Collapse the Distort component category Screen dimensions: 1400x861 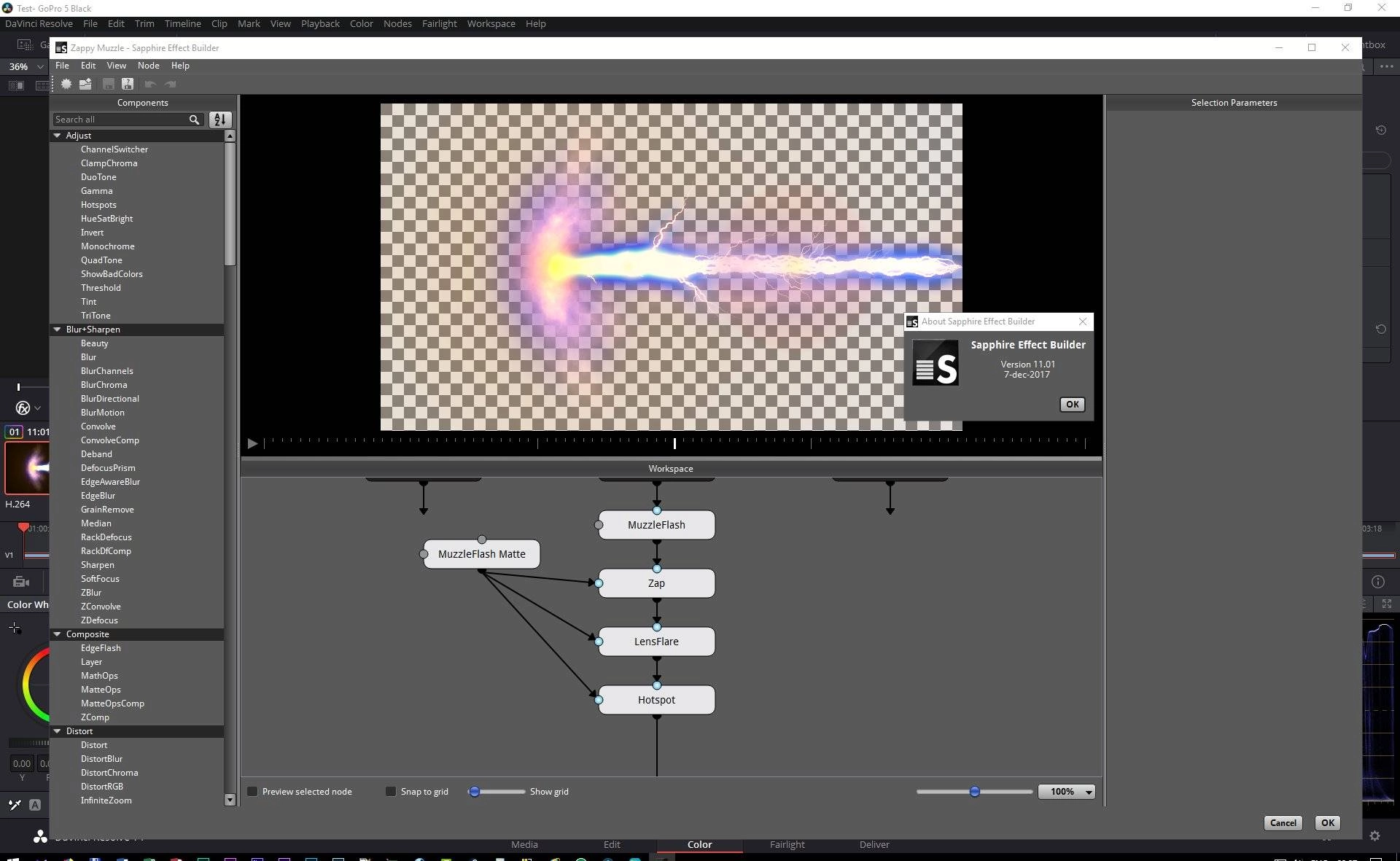click(57, 731)
